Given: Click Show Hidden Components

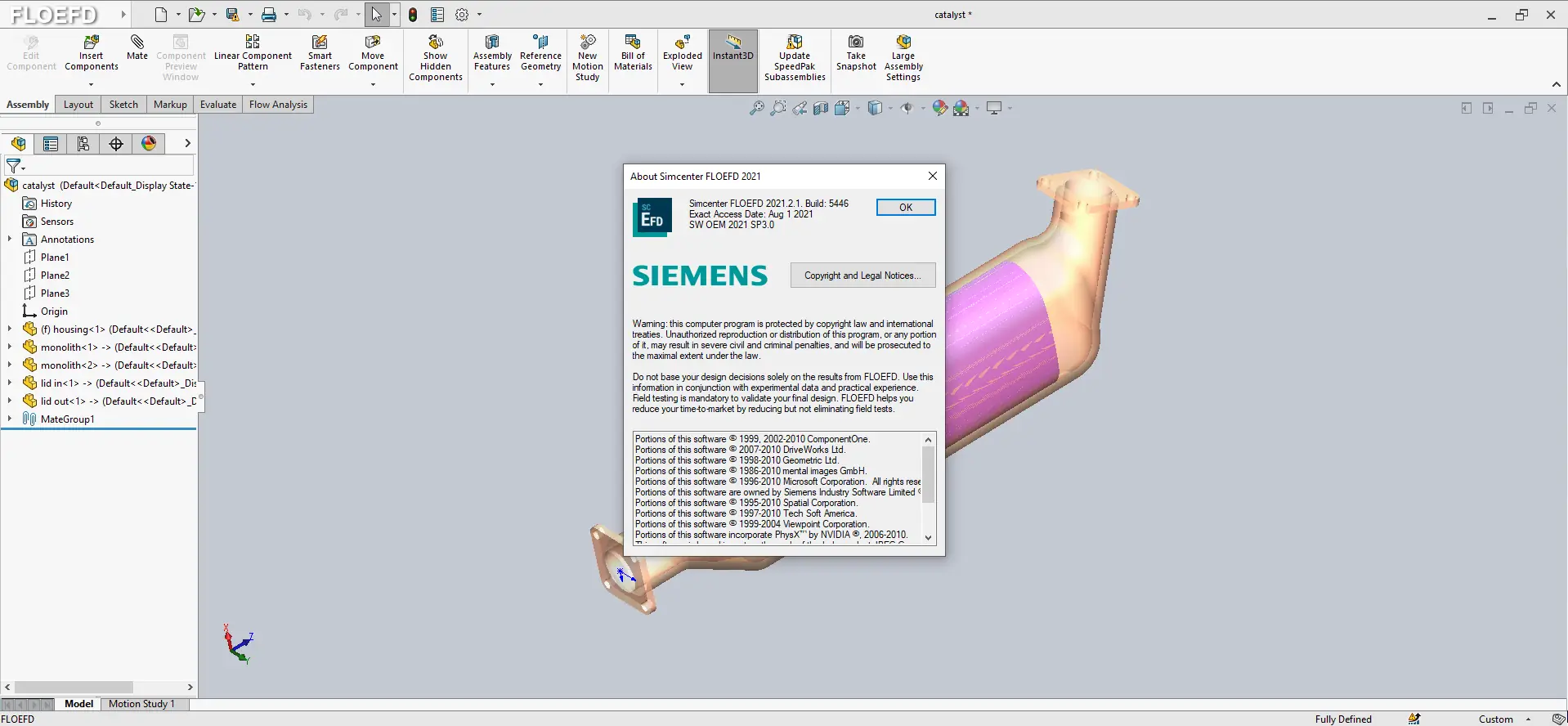Looking at the screenshot, I should [436, 58].
